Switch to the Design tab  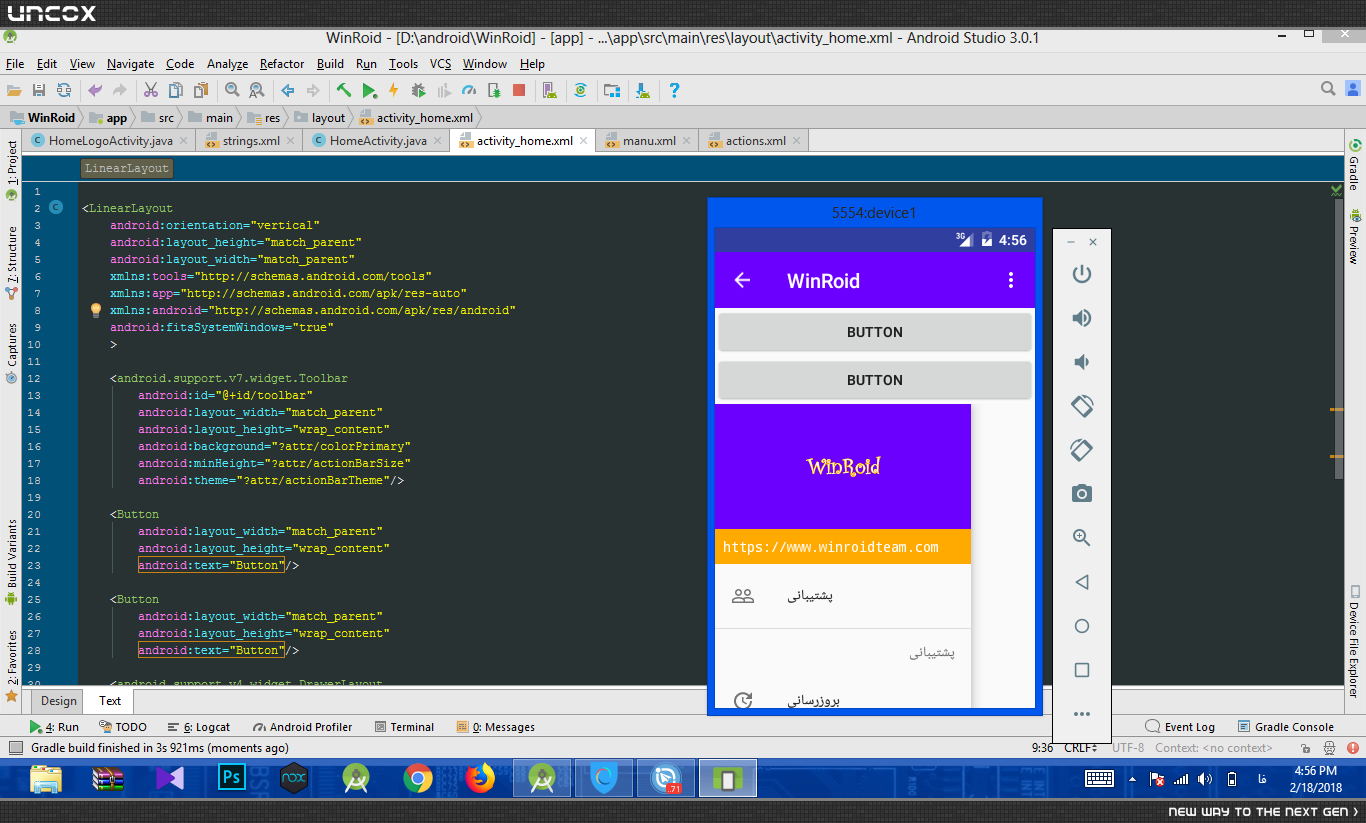pos(59,701)
